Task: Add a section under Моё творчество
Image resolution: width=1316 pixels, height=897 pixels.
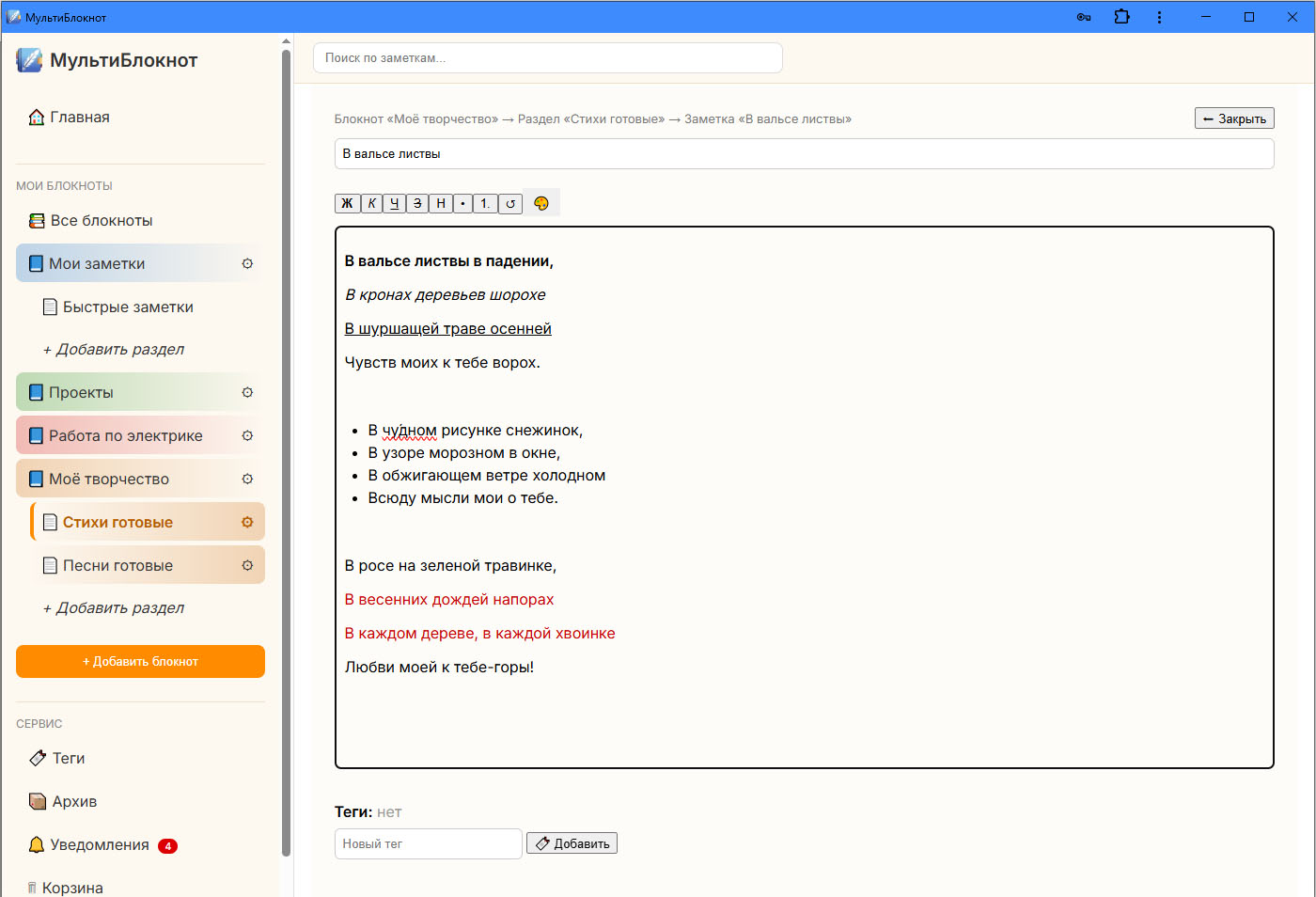Action: coord(114,608)
